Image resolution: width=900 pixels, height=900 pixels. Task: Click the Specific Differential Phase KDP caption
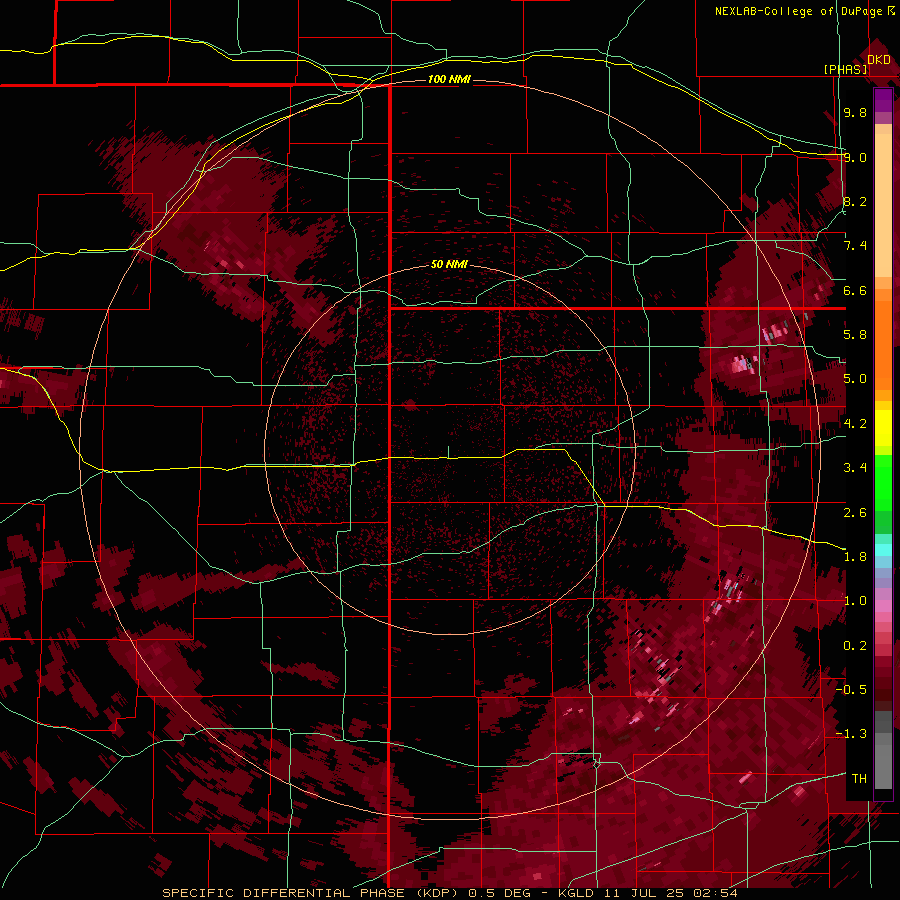pyautogui.click(x=313, y=893)
